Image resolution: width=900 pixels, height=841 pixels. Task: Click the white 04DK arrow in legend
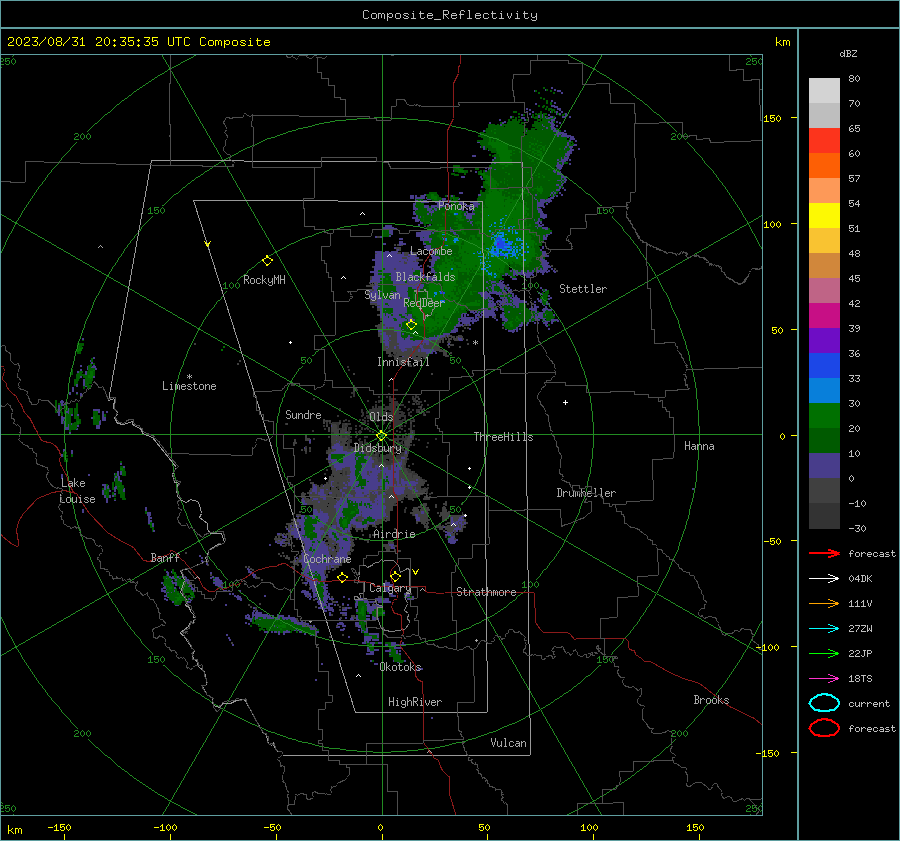(x=824, y=579)
